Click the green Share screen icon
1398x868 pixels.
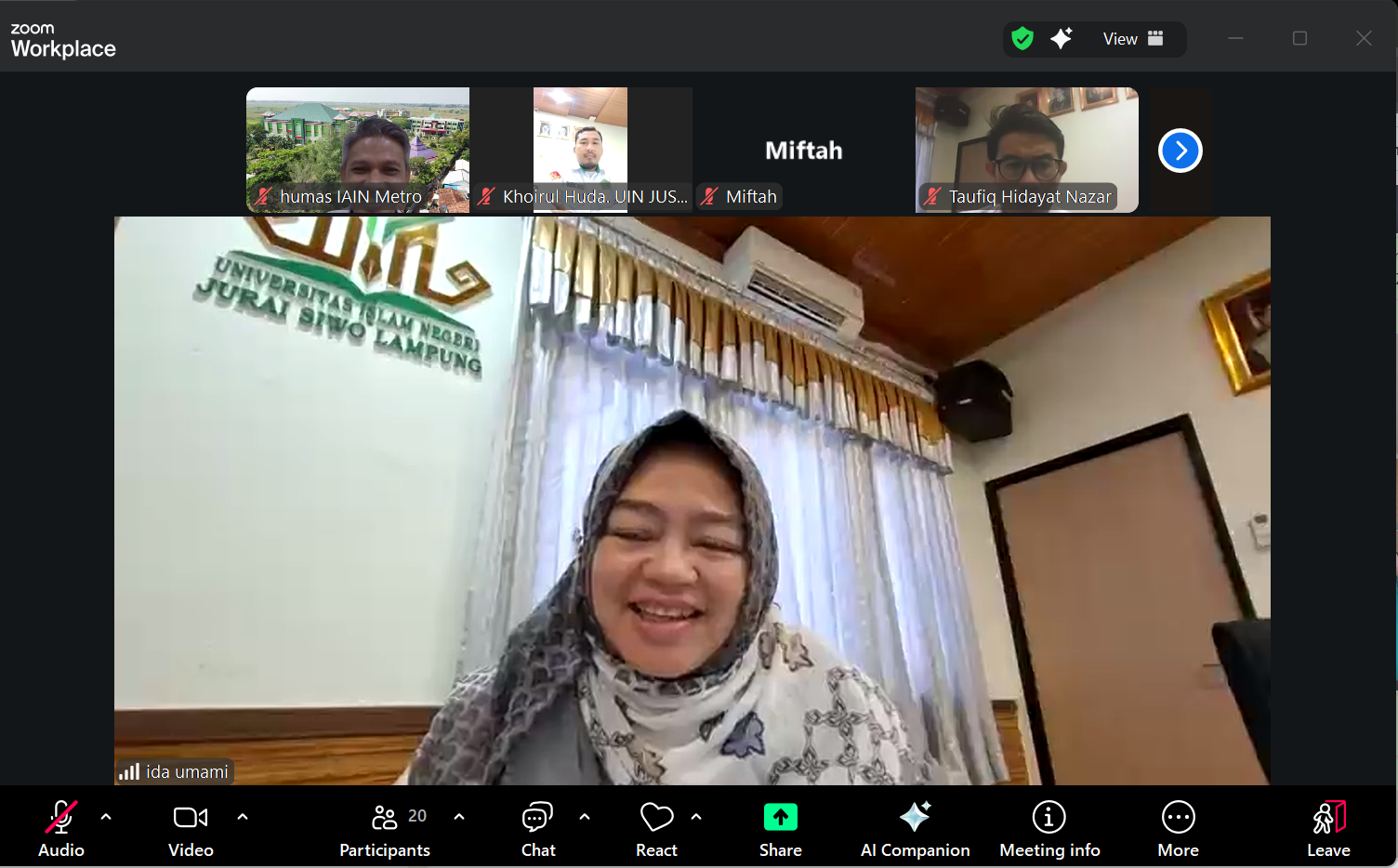[780, 818]
